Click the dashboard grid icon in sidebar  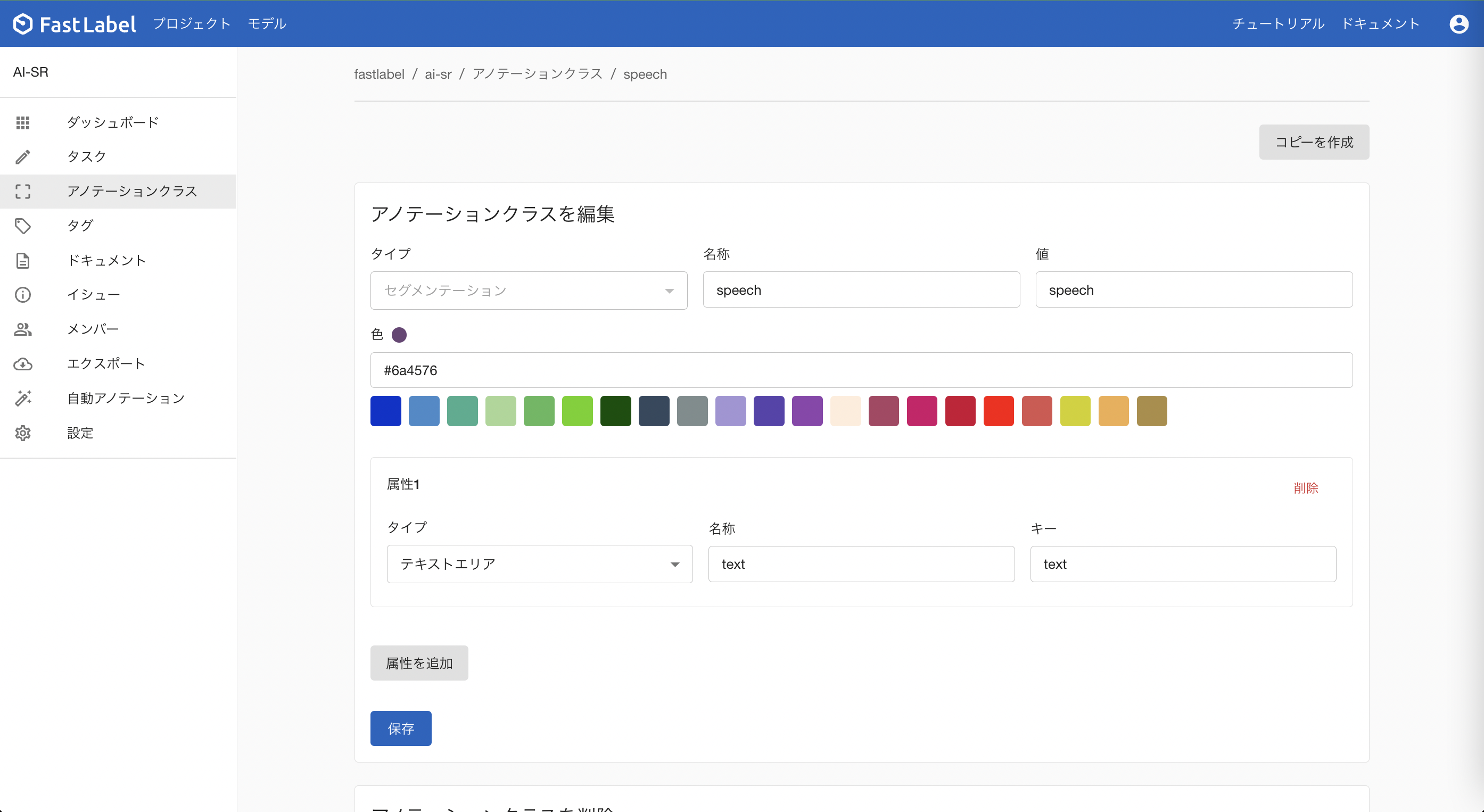click(22, 122)
